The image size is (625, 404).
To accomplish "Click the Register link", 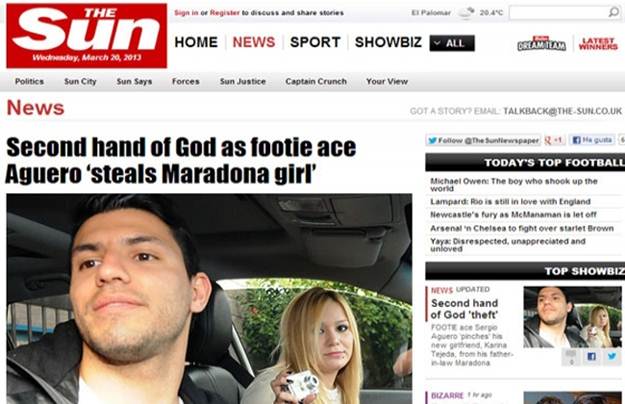I will 225,13.
